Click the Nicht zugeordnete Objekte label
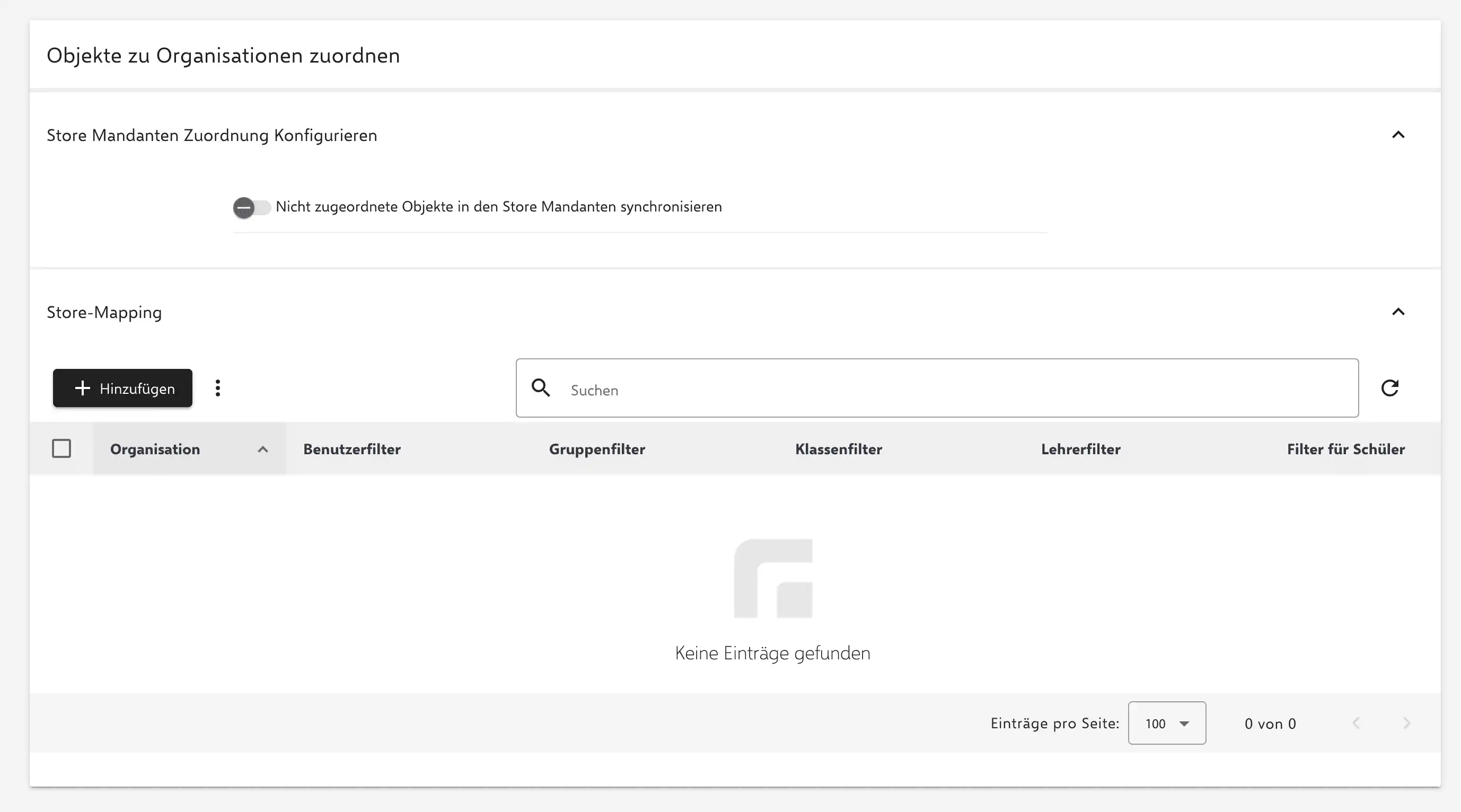1461x812 pixels. [x=498, y=206]
